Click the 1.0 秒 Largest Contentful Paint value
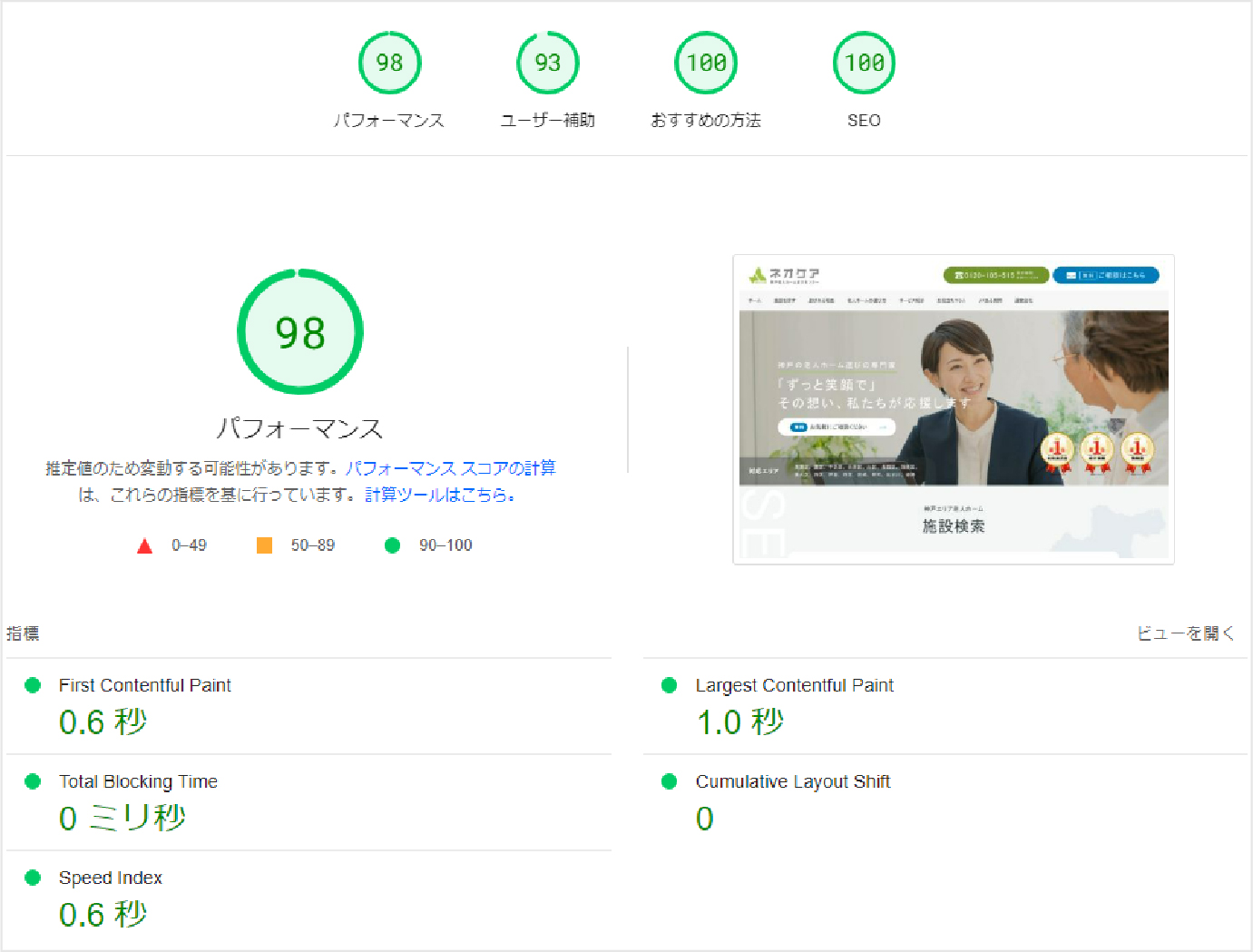This screenshot has width=1253, height=952. (740, 722)
